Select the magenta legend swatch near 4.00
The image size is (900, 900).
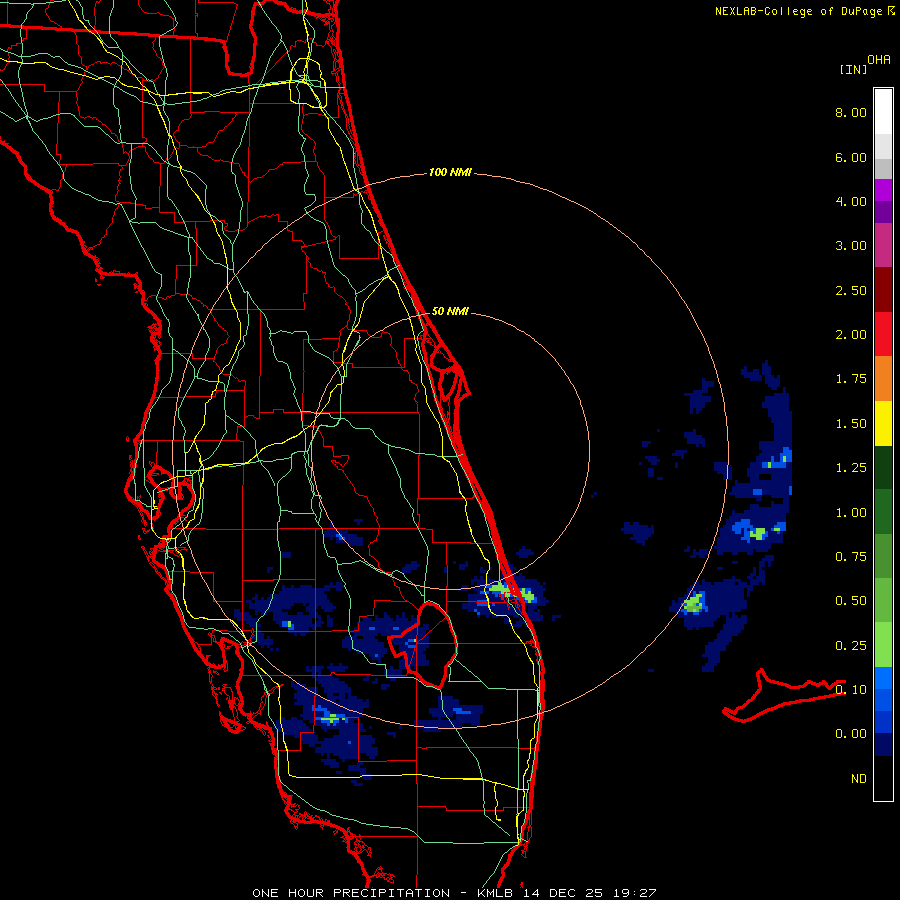883,190
